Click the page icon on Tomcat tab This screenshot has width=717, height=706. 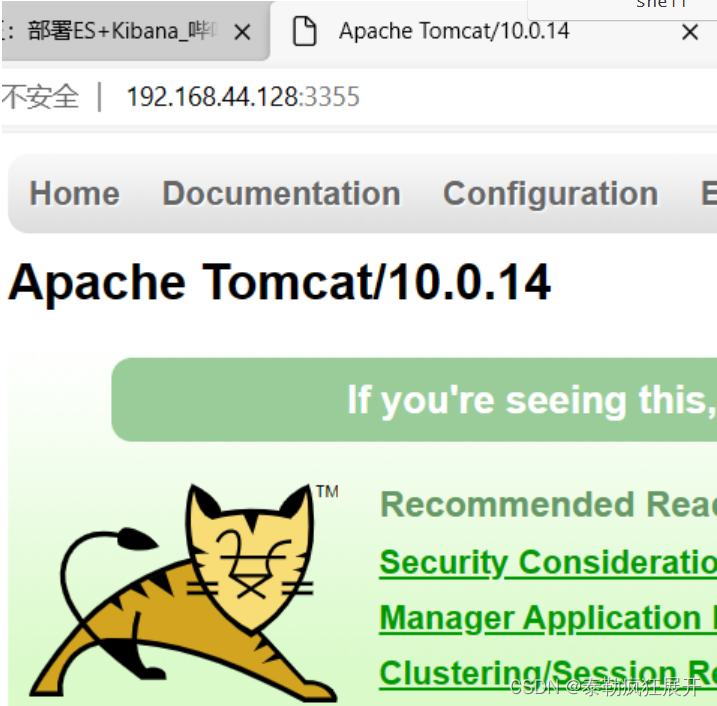pyautogui.click(x=305, y=31)
